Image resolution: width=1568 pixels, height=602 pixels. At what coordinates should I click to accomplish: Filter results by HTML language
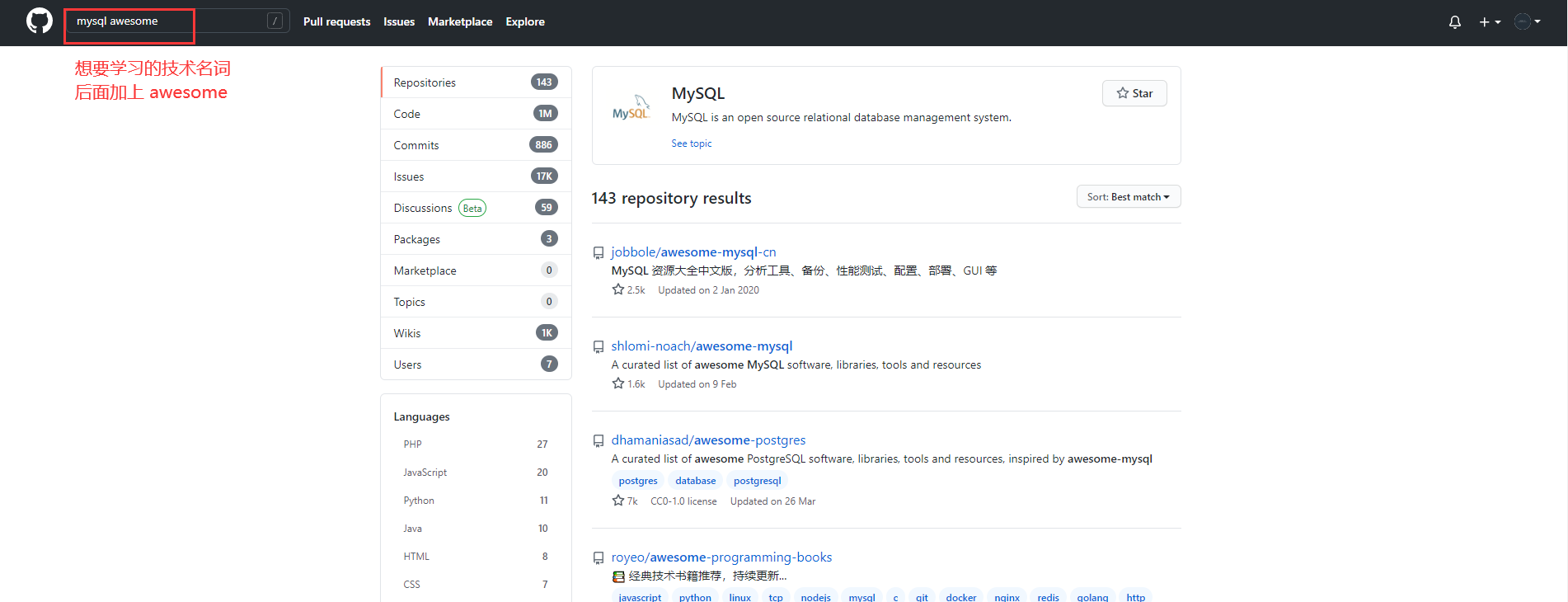[x=476, y=557]
